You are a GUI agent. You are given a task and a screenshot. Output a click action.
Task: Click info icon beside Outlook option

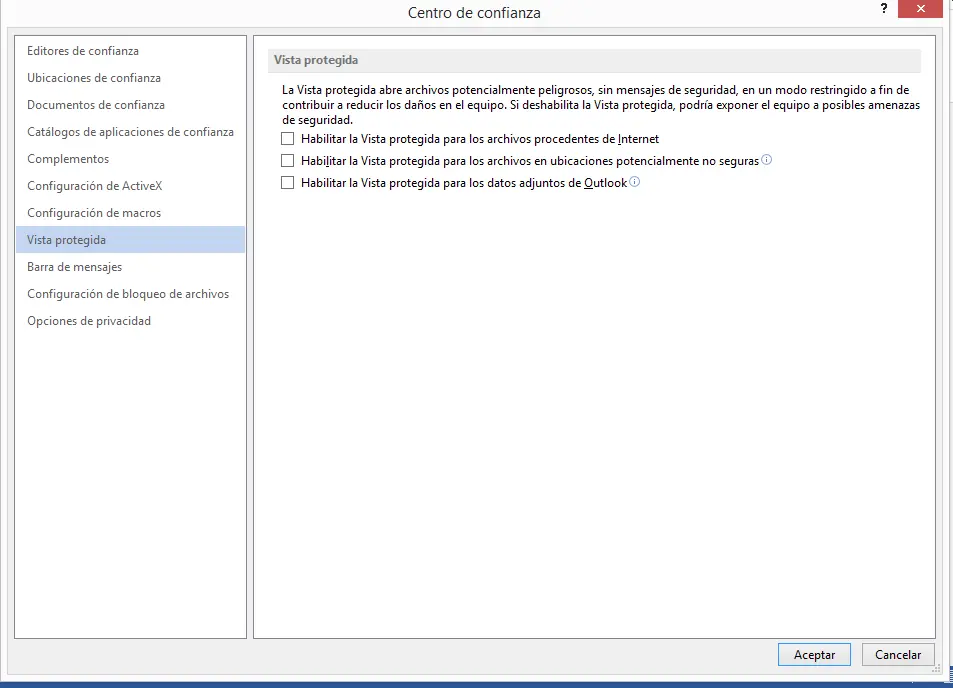point(635,181)
